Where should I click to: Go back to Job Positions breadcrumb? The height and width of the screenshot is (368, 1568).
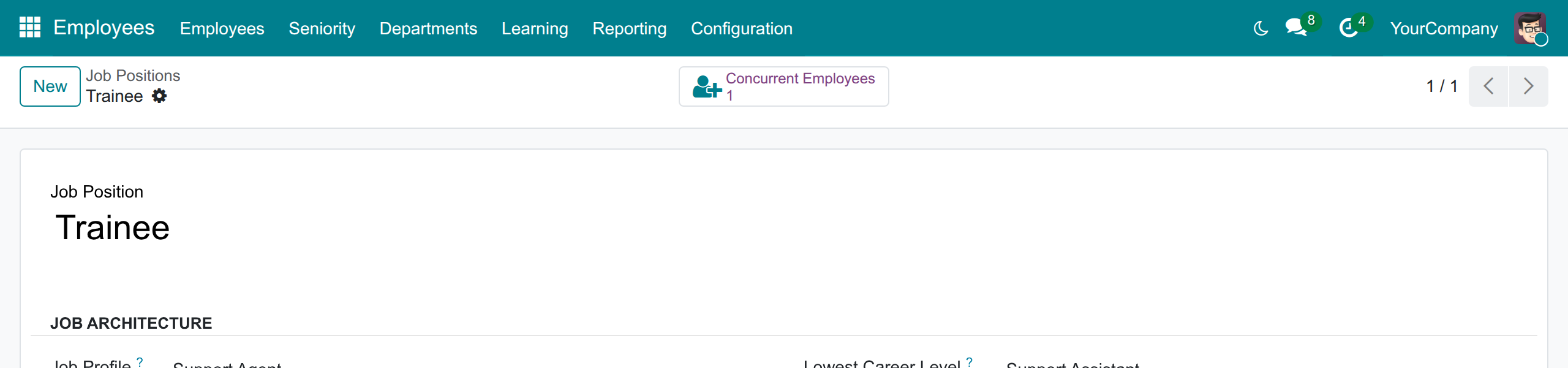133,75
